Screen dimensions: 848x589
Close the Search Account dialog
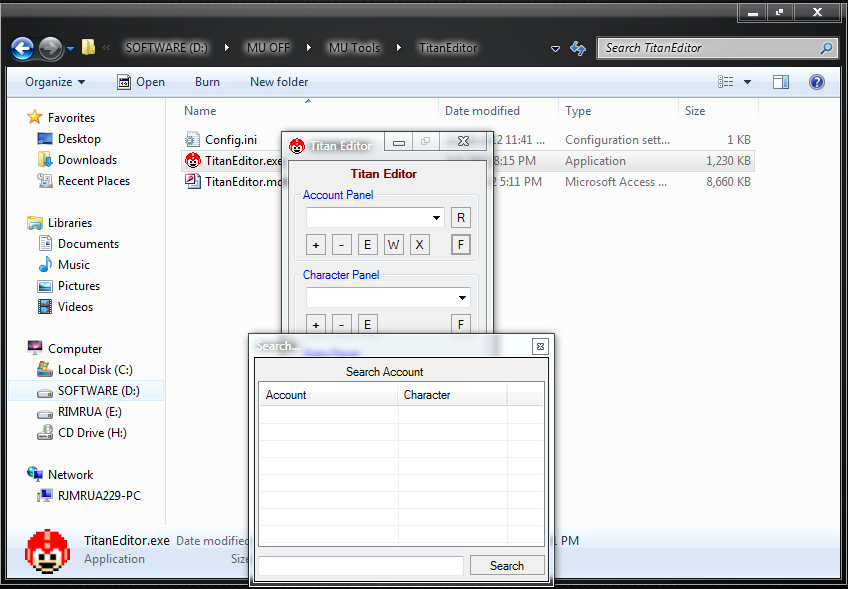coord(540,346)
